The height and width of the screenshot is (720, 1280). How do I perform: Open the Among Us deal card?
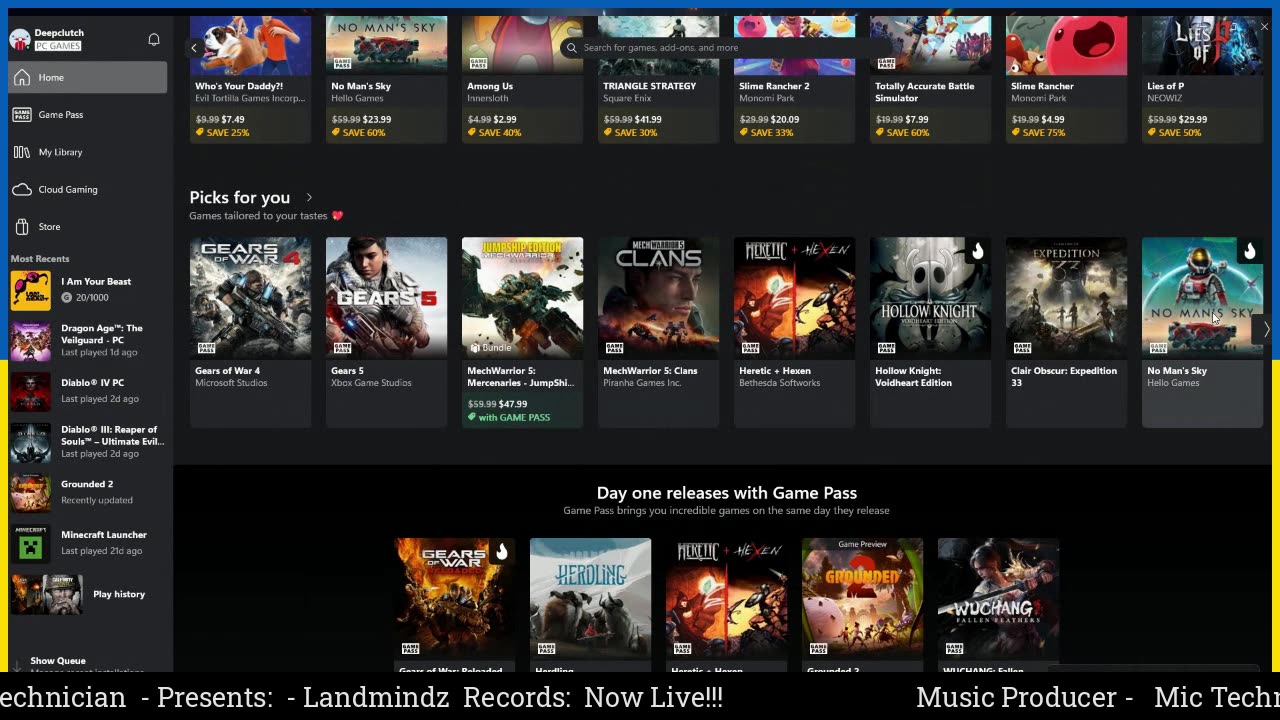[522, 80]
